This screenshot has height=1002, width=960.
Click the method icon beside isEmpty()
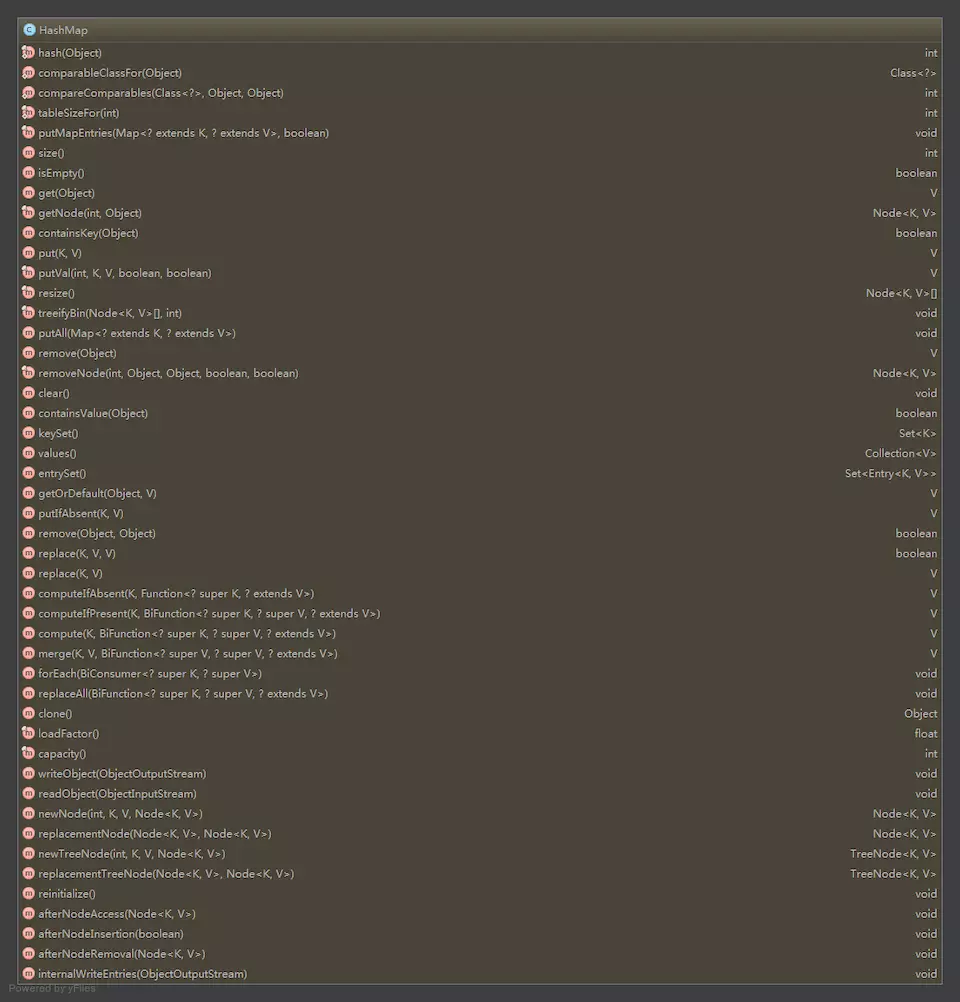point(28,173)
